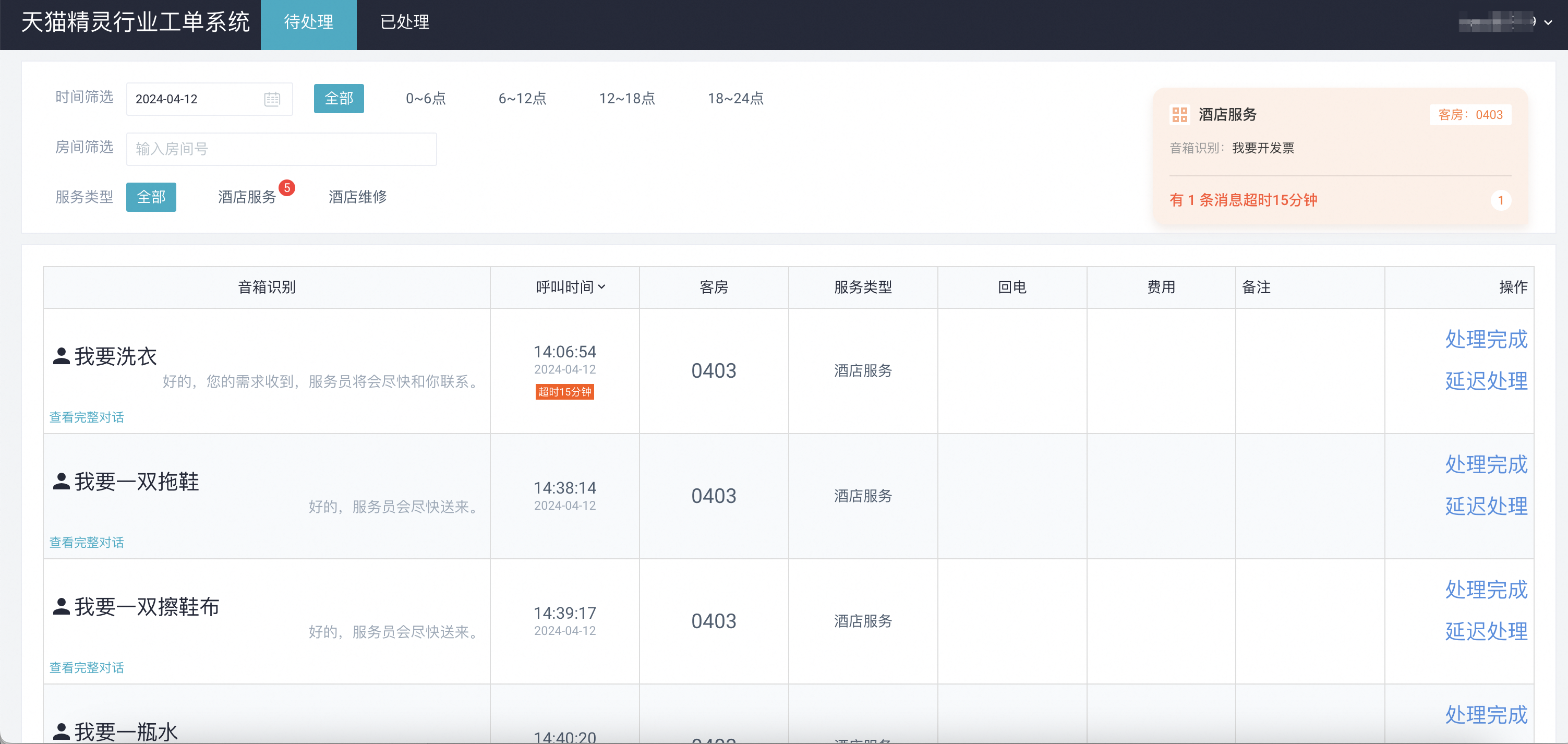1568x744 pixels.
Task: Click the 超时15分钟 orange tag
Action: [x=564, y=392]
